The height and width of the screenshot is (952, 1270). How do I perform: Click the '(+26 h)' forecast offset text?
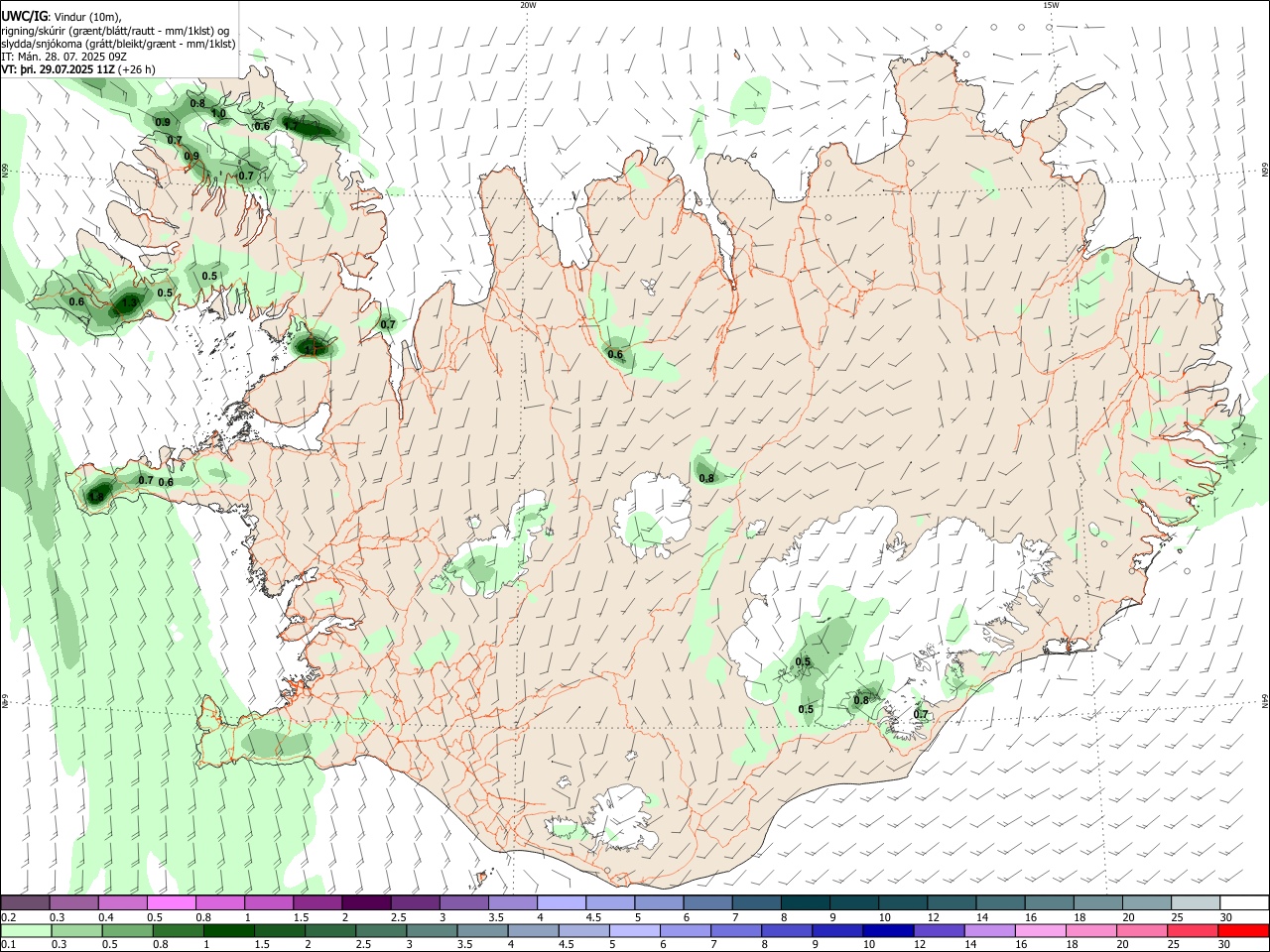pos(136,69)
